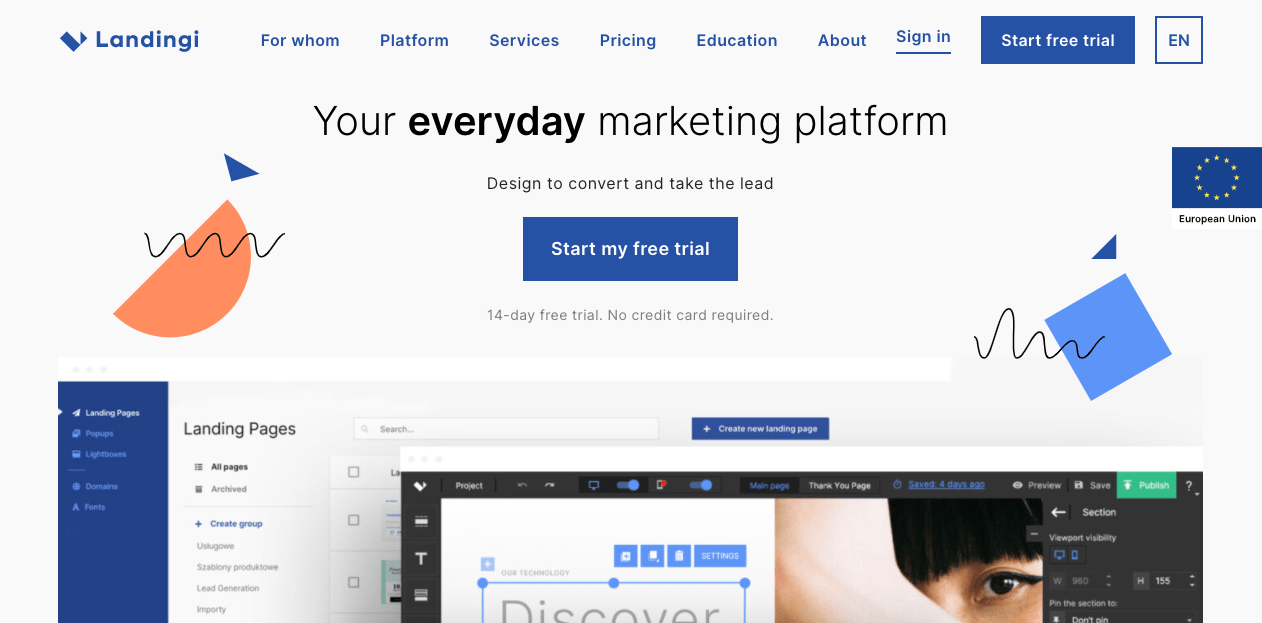
Task: Tick the checkbox beside the teal thumbnail
Action: pos(353,582)
